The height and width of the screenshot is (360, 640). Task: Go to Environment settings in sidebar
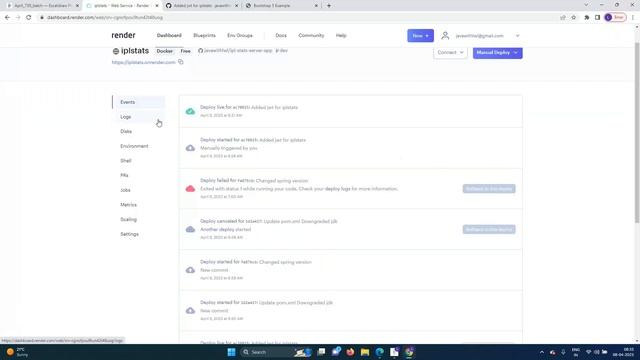click(134, 146)
